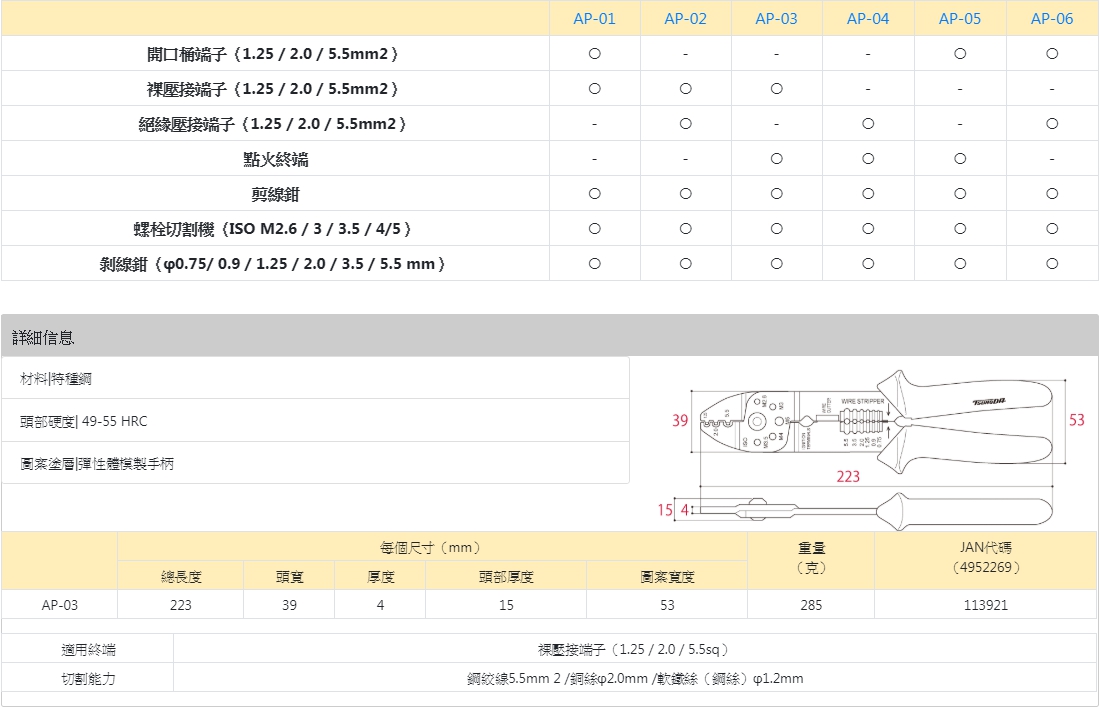Click the 剪線鉗 row label
This screenshot has width=1100, height=708.
pyautogui.click(x=275, y=194)
